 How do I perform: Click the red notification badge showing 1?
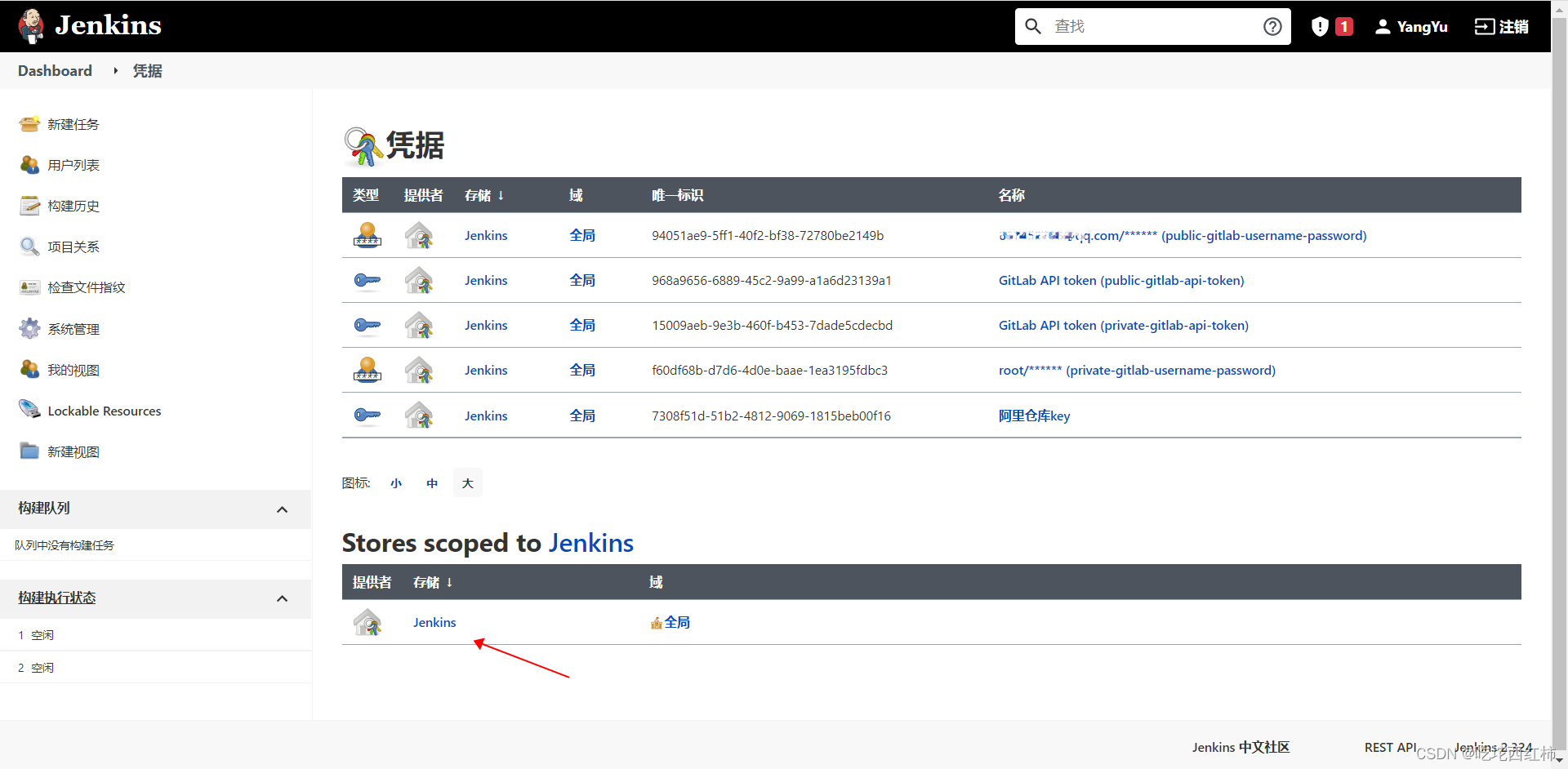(1344, 26)
